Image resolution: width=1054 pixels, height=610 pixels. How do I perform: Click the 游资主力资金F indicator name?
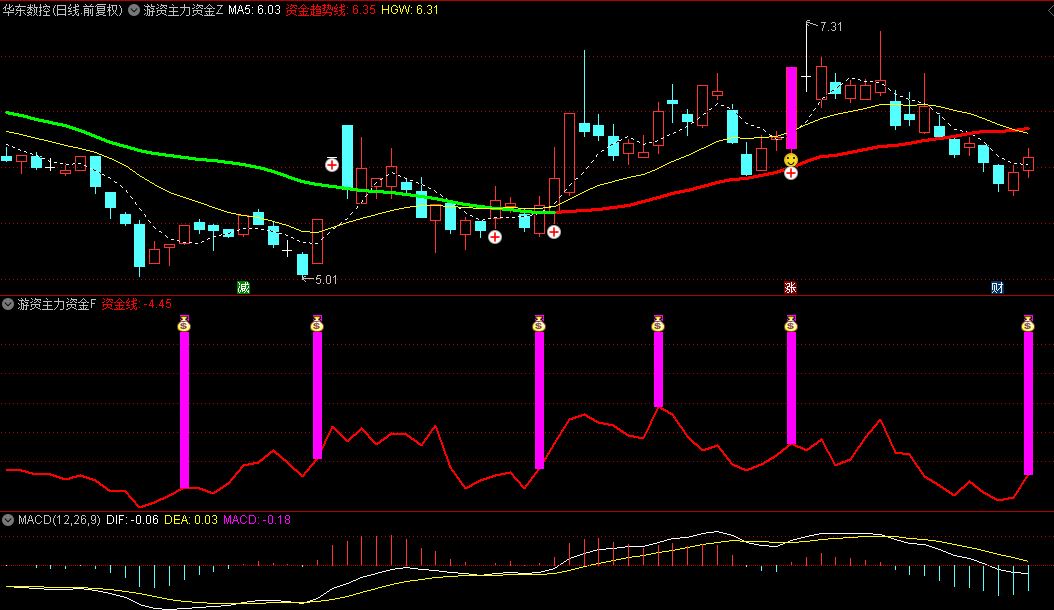pos(56,305)
